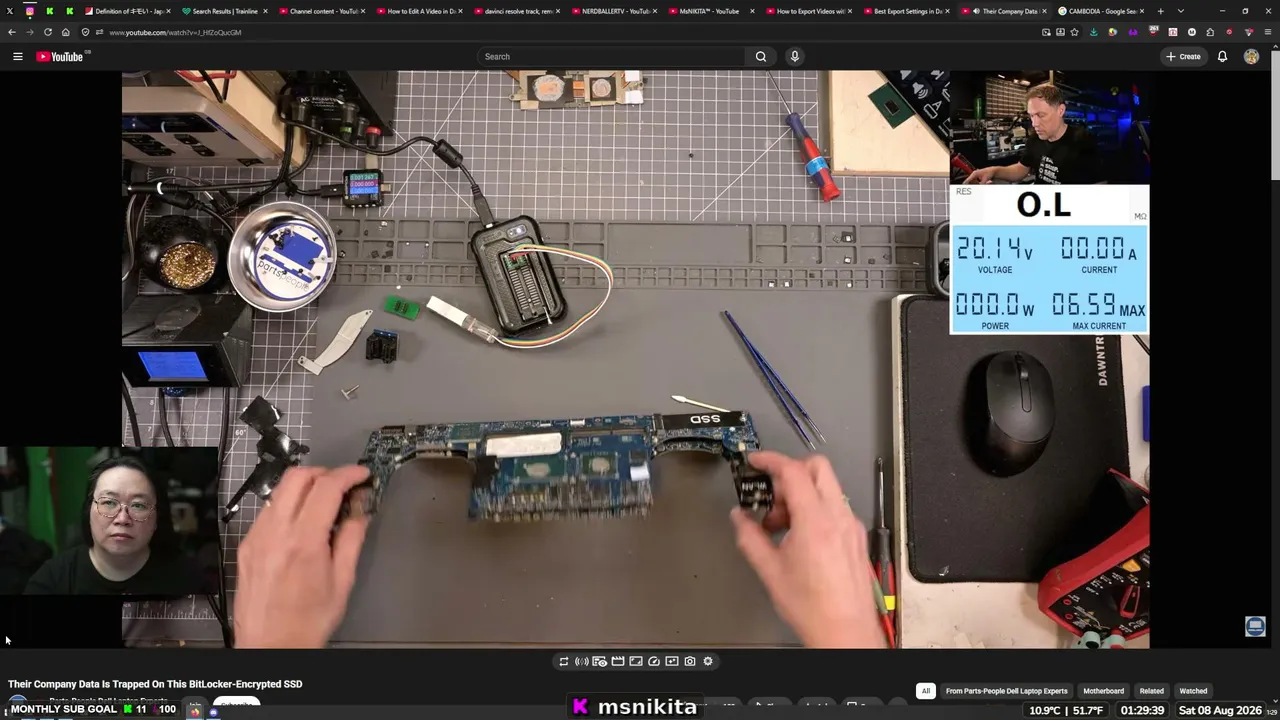Reload the page with the refresh icon
The width and height of the screenshot is (1280, 720).
click(x=47, y=32)
